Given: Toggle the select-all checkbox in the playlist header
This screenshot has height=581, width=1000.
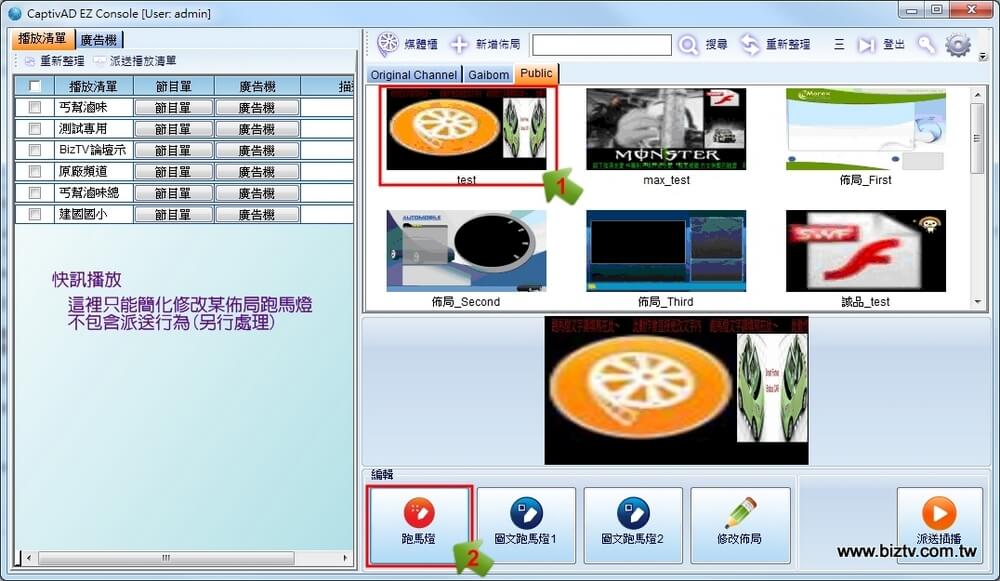Looking at the screenshot, I should pos(35,86).
